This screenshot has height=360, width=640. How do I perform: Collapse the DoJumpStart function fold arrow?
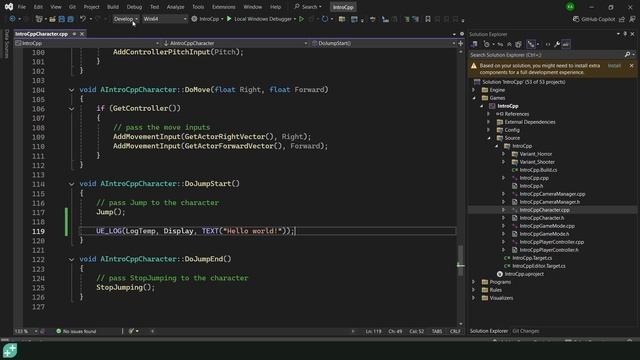71,184
